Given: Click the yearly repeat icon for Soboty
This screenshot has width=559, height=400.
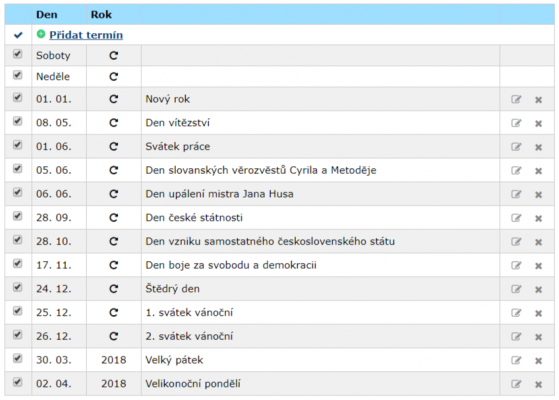Looking at the screenshot, I should (x=113, y=56).
